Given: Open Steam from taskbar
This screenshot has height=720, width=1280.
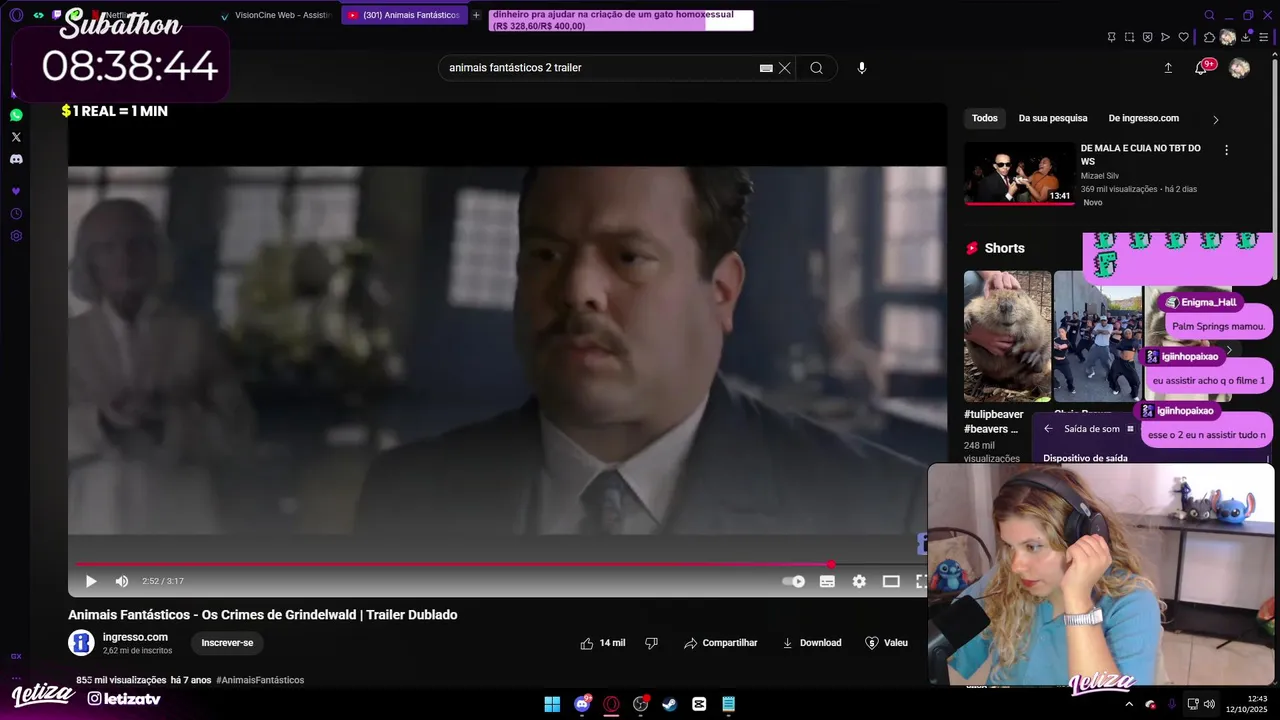Looking at the screenshot, I should [x=670, y=704].
